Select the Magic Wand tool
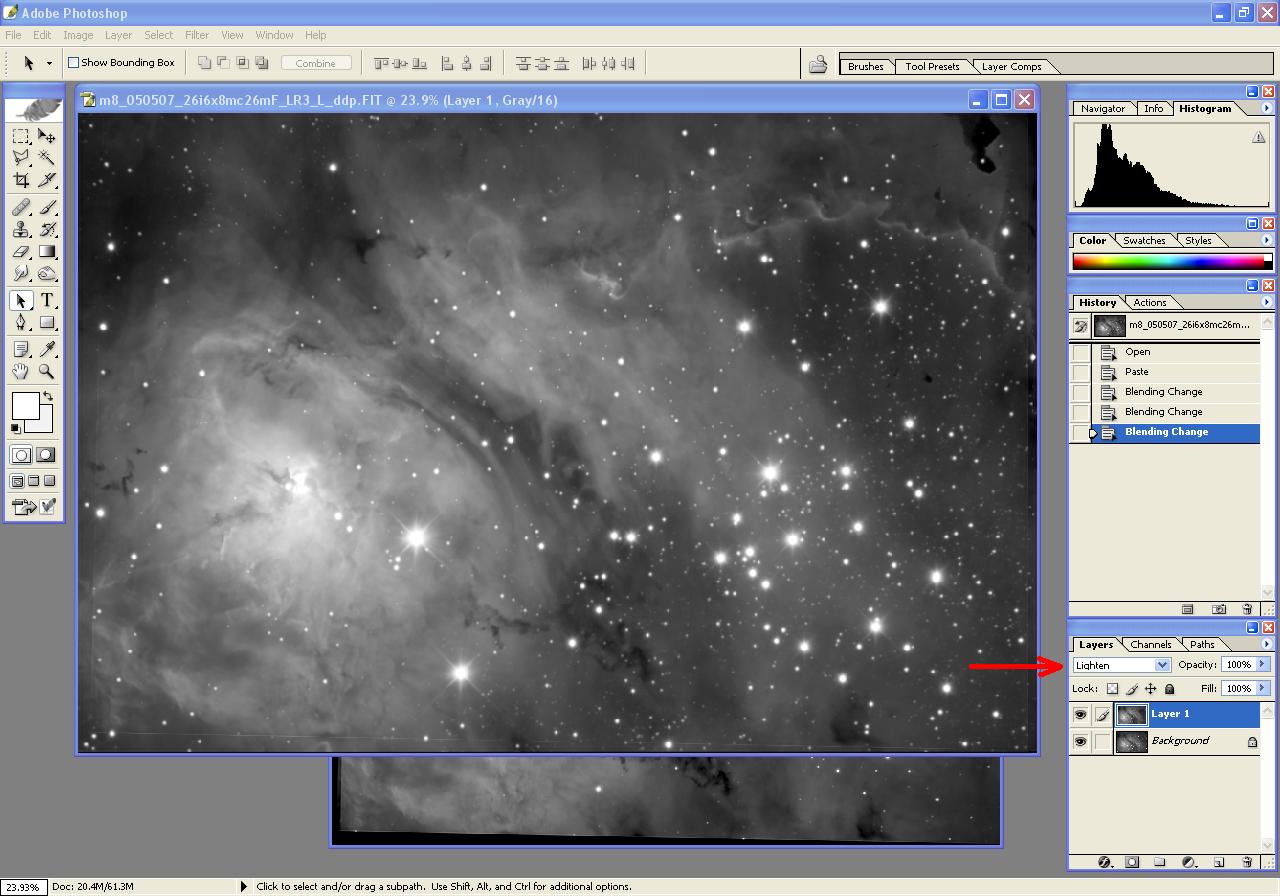1280x896 pixels. pos(47,158)
